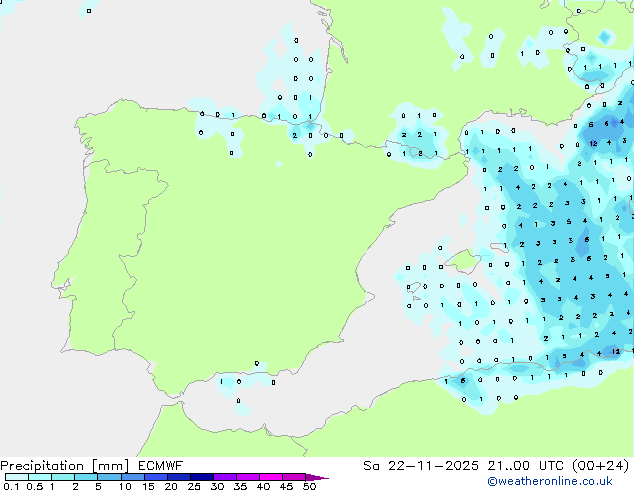Click the date "22-11-2025" text
The width and height of the screenshot is (634, 490).
[433, 466]
